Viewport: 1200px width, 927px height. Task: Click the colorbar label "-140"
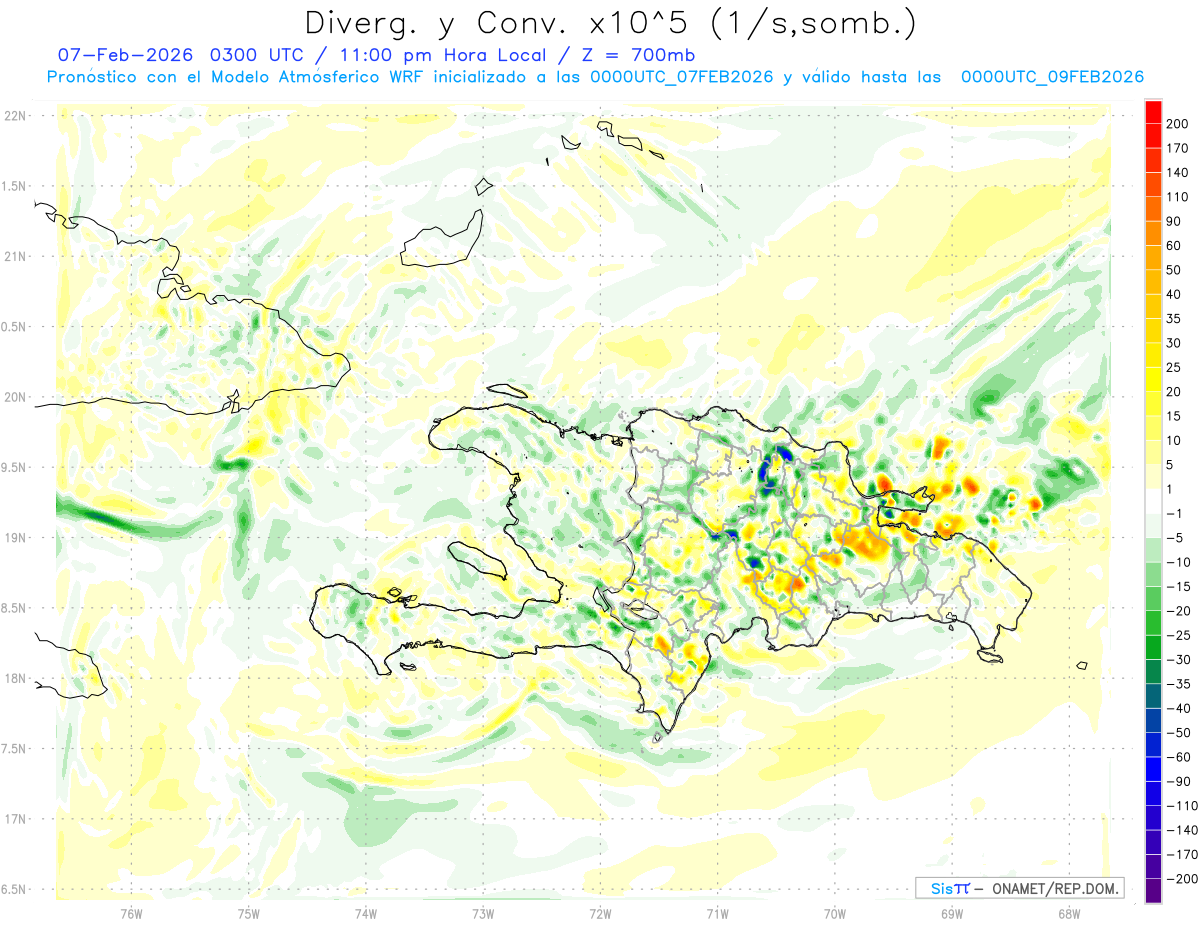[x=1182, y=831]
